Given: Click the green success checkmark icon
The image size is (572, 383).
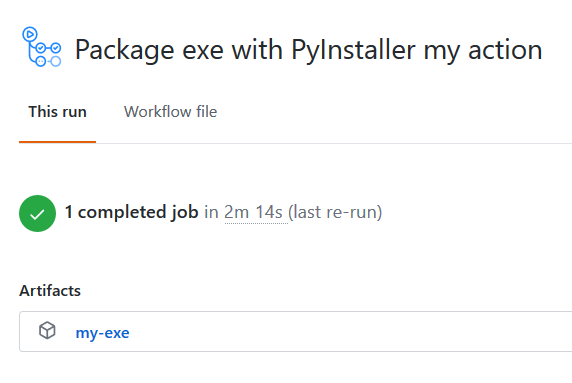Looking at the screenshot, I should tap(37, 213).
